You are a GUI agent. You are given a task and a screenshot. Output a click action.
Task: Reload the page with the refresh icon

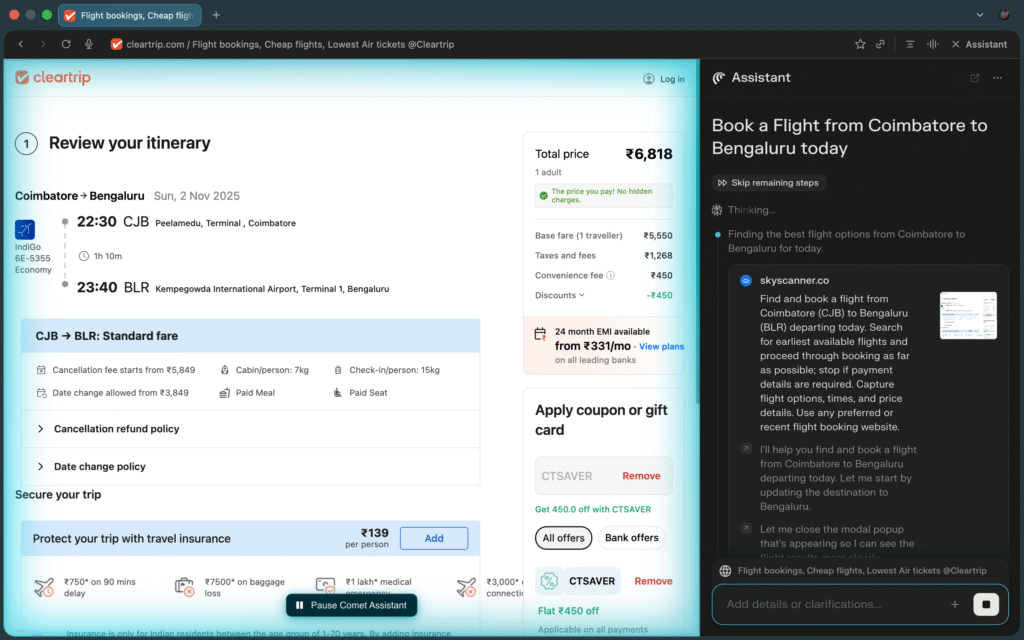pos(66,44)
